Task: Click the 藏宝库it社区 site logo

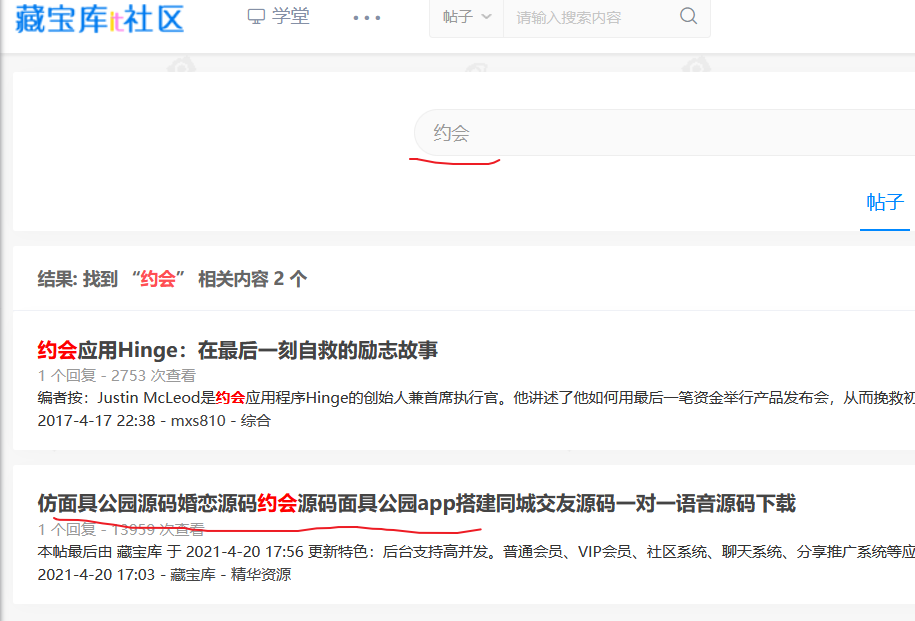Action: click(100, 18)
